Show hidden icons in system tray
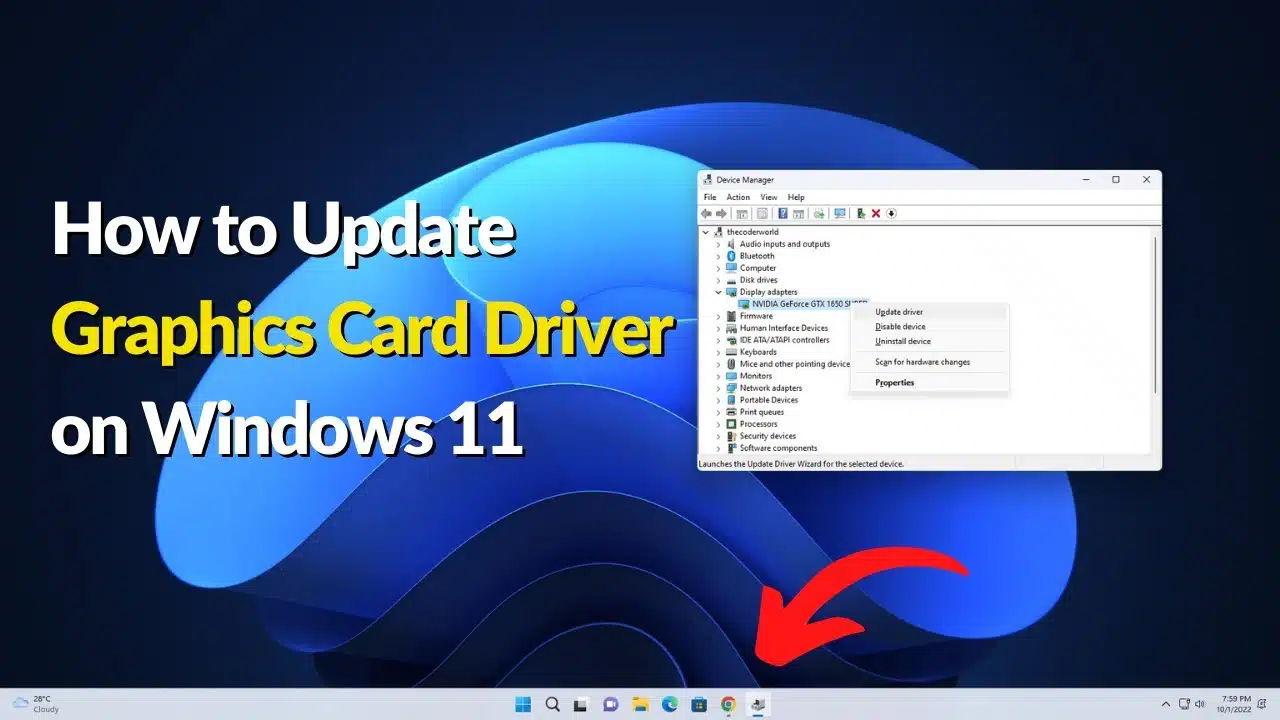The image size is (1280, 720). (x=1165, y=704)
